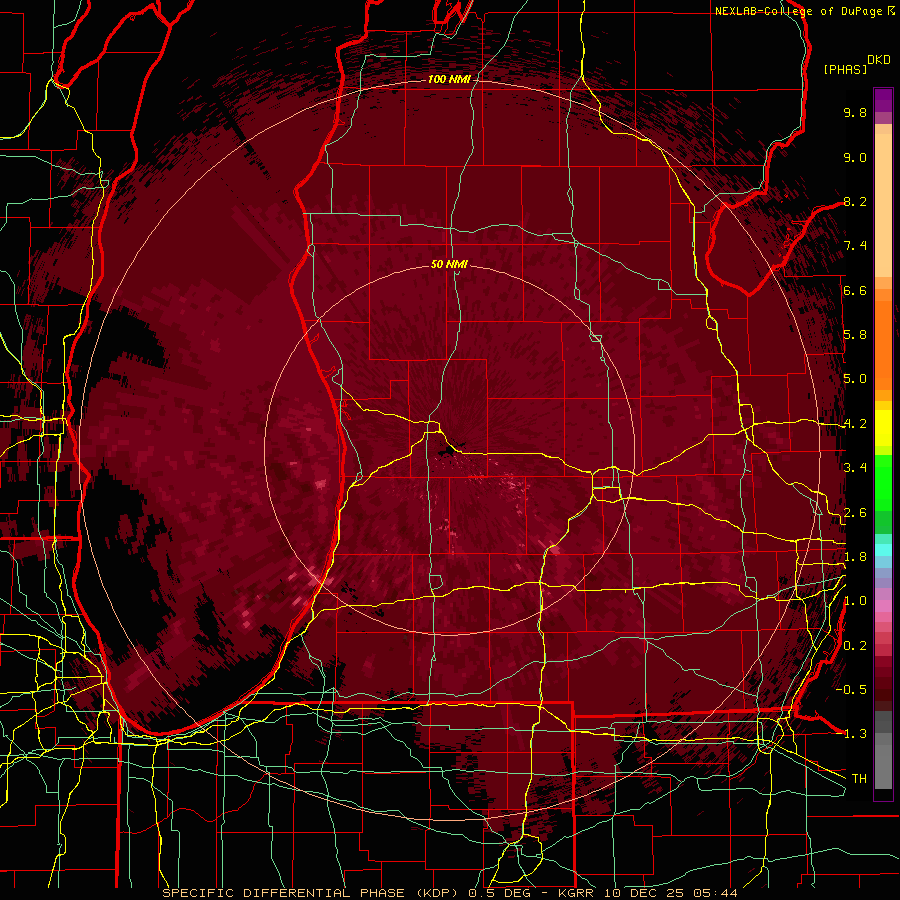The height and width of the screenshot is (900, 900).
Task: Click the 9.8 value on color scale
Action: tap(855, 112)
